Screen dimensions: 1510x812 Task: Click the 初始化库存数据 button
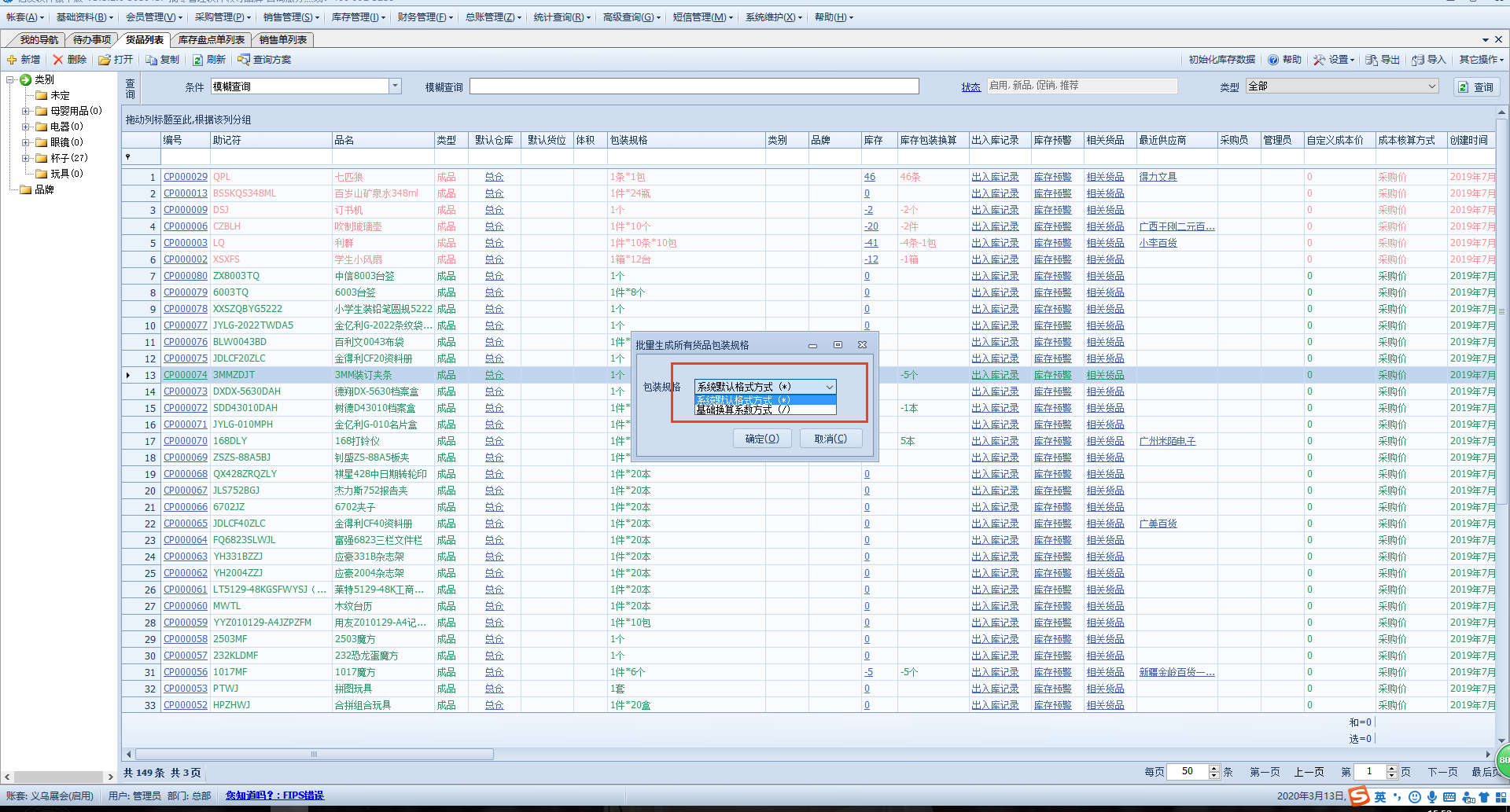[x=1221, y=60]
